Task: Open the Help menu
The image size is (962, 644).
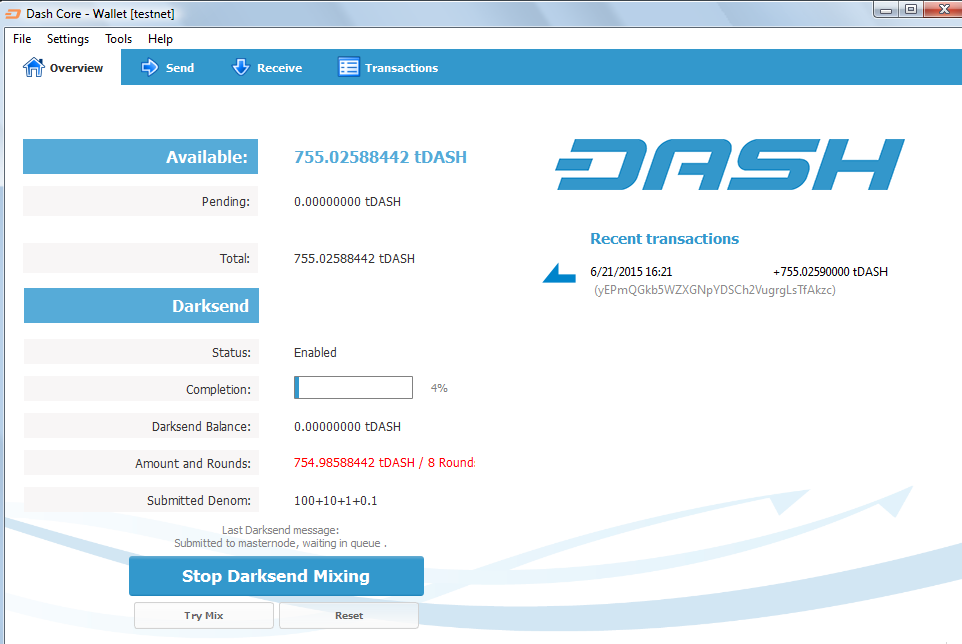Action: 160,39
